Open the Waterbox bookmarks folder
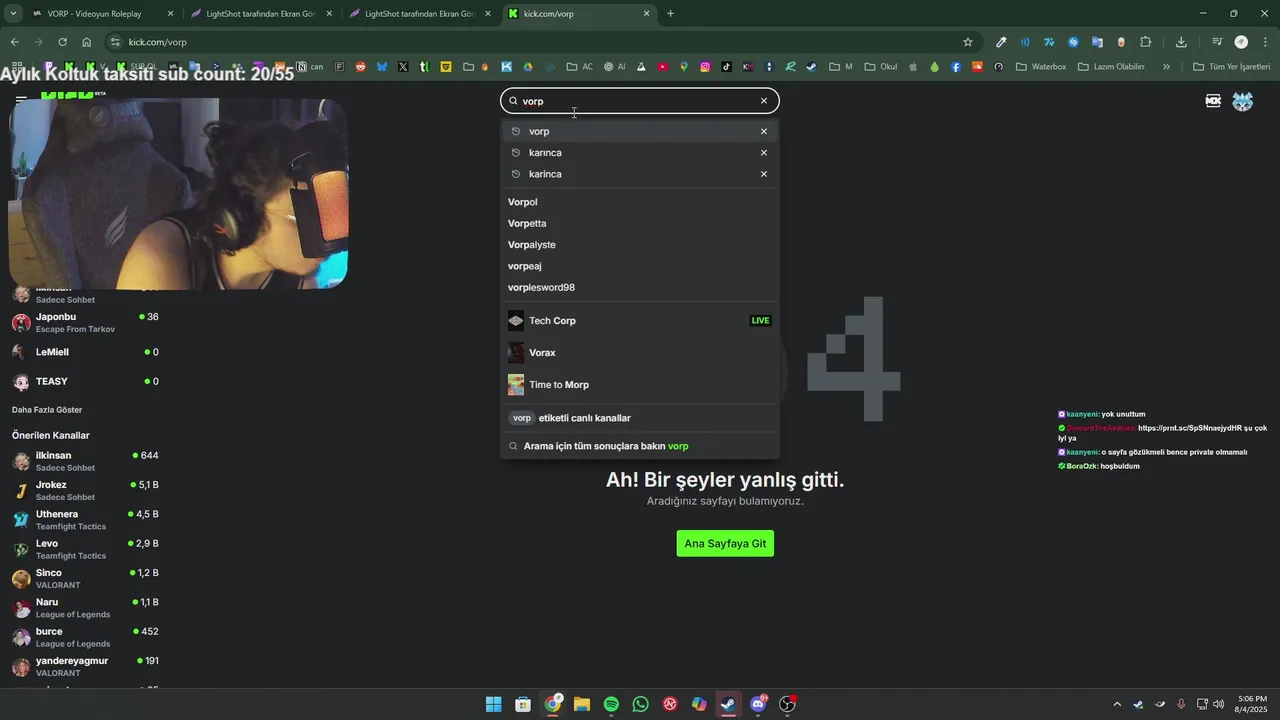Image resolution: width=1280 pixels, height=720 pixels. pyautogui.click(x=1041, y=67)
